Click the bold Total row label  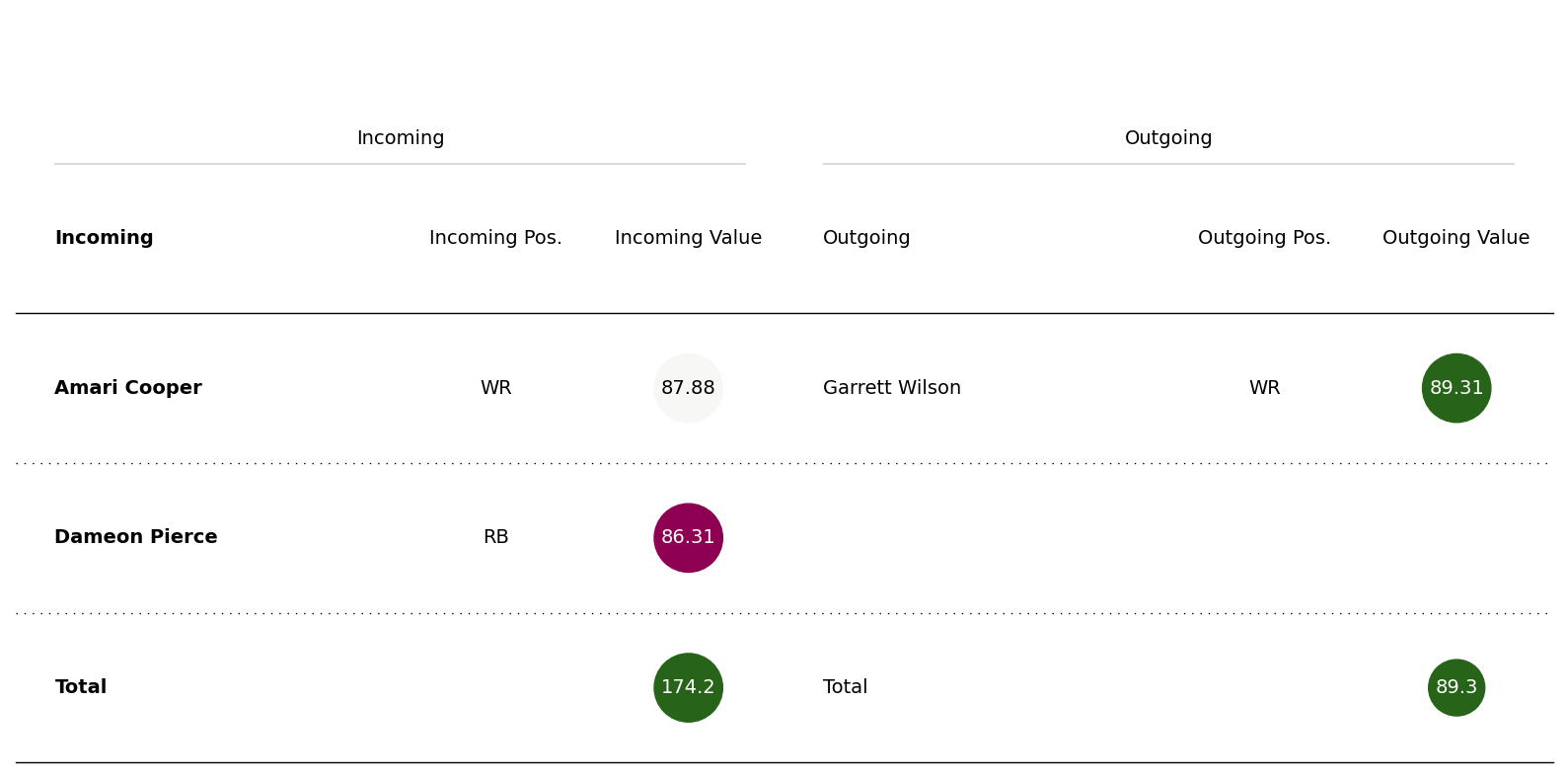81,687
